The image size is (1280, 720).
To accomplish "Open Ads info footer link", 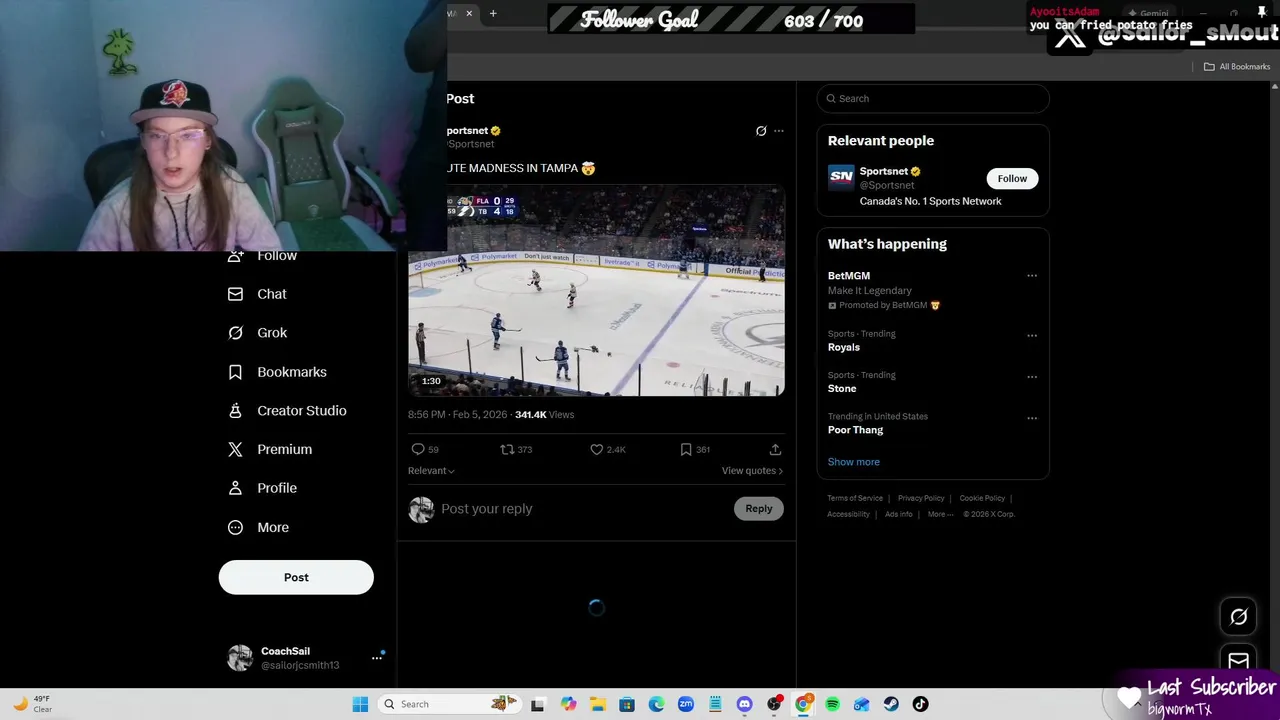I will pyautogui.click(x=899, y=514).
